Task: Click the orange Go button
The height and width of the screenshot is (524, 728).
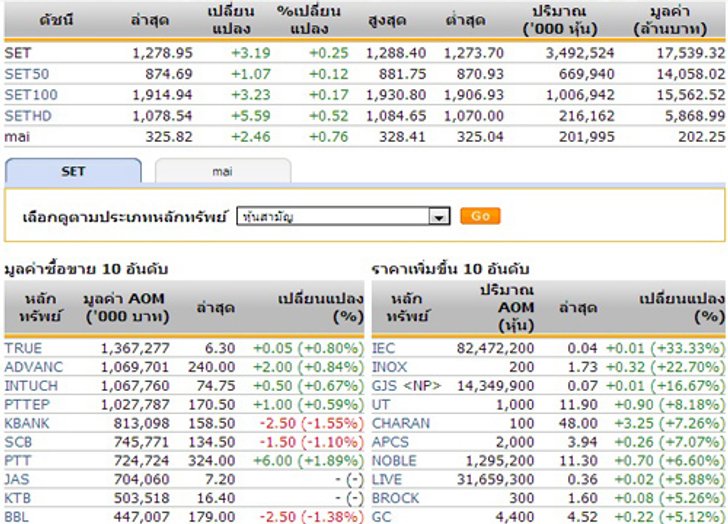Action: 480,216
